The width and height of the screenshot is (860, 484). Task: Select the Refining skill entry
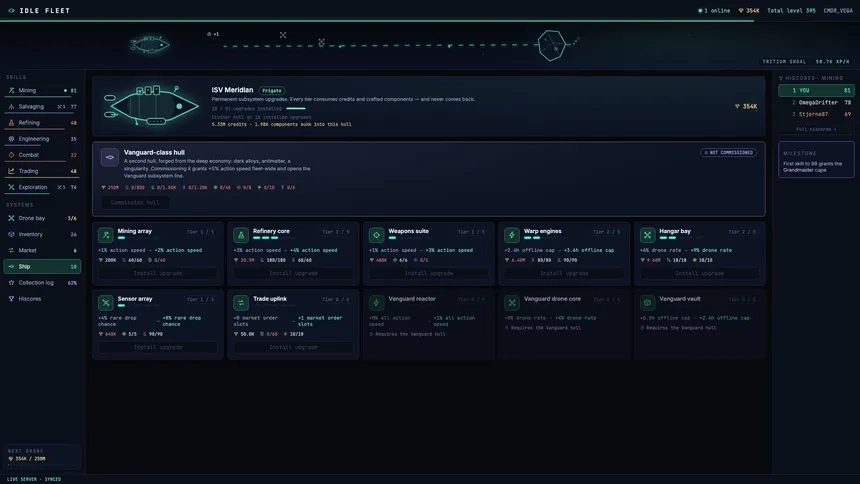(42, 123)
